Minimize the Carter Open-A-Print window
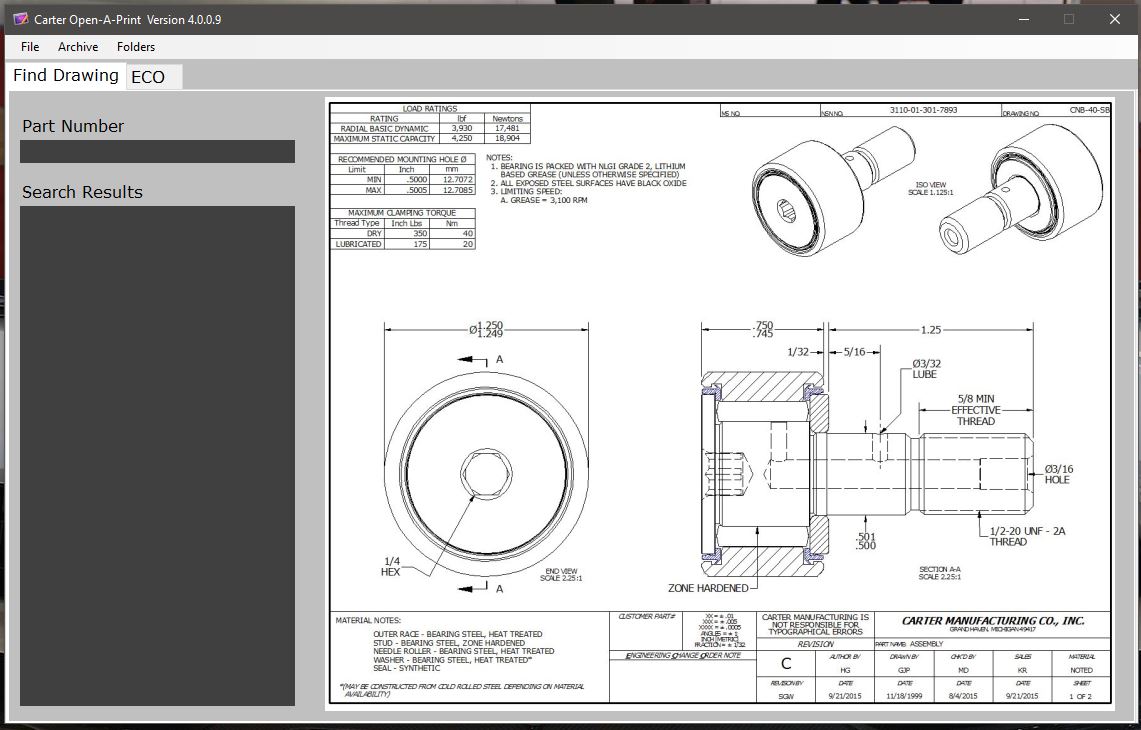 click(1023, 19)
